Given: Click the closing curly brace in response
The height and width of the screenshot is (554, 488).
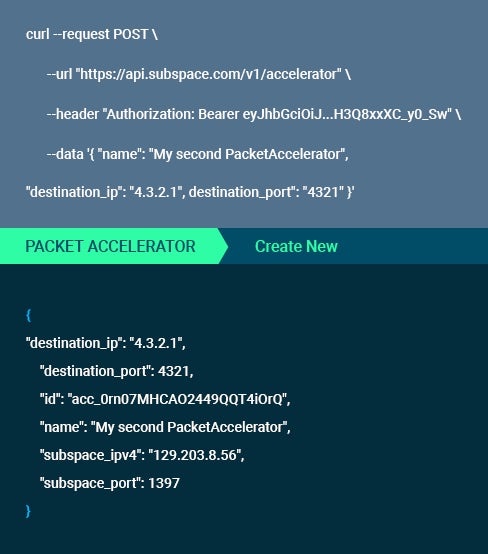Looking at the screenshot, I should tap(28, 511).
